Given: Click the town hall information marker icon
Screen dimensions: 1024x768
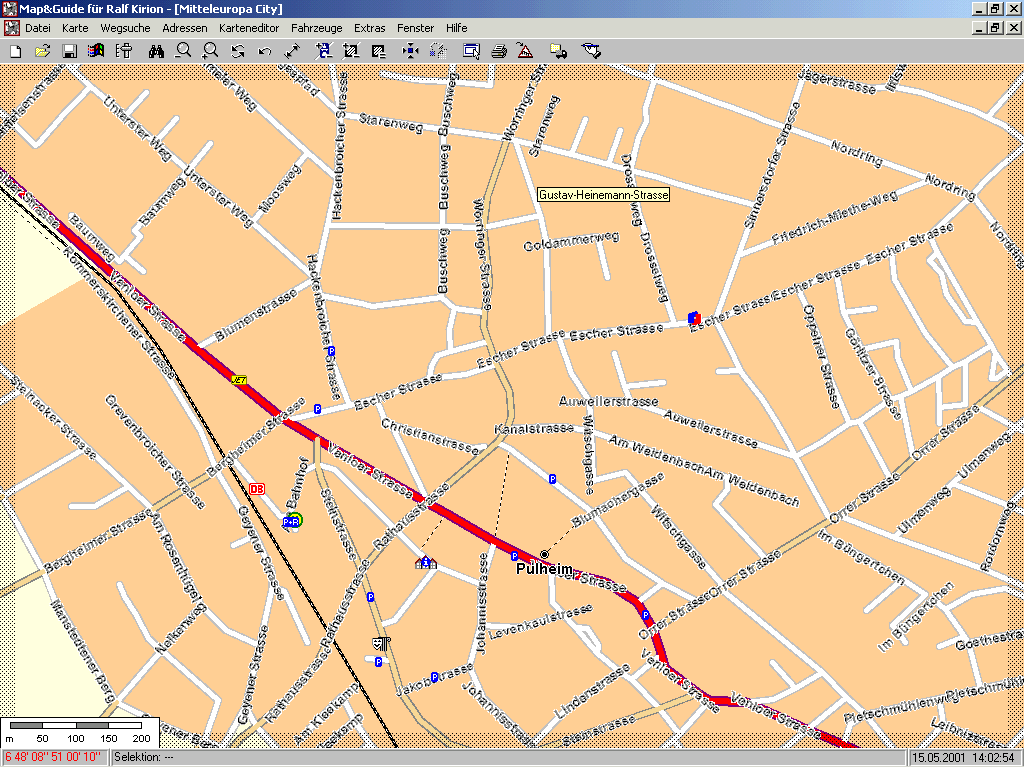Looking at the screenshot, I should pyautogui.click(x=426, y=562).
